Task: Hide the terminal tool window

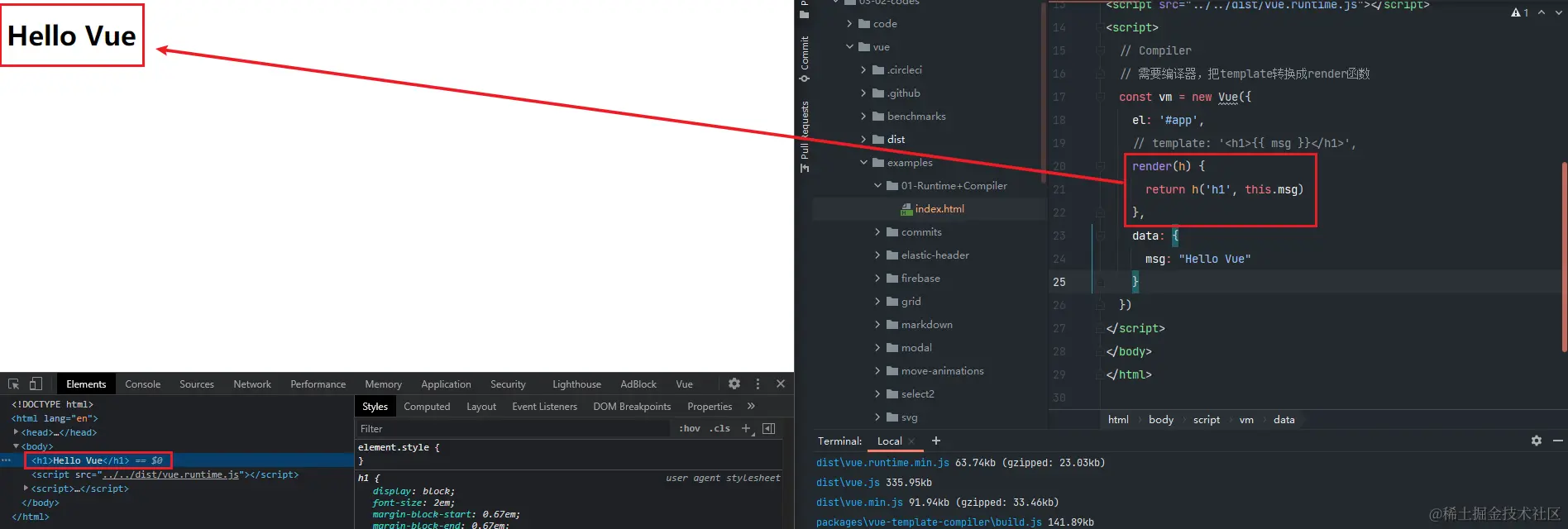Action: tap(1558, 441)
